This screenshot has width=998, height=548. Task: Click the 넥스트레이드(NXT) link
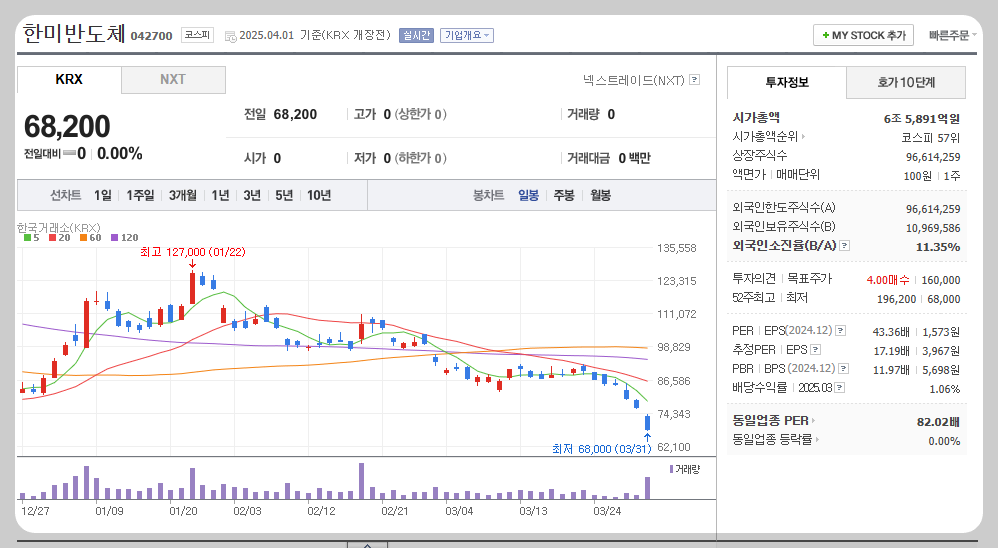pyautogui.click(x=633, y=80)
